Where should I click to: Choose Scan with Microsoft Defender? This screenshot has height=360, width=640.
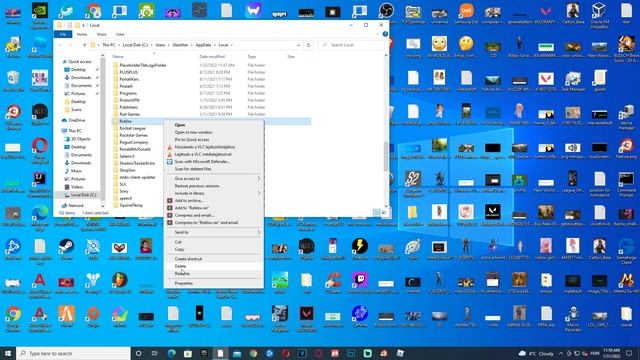point(202,162)
